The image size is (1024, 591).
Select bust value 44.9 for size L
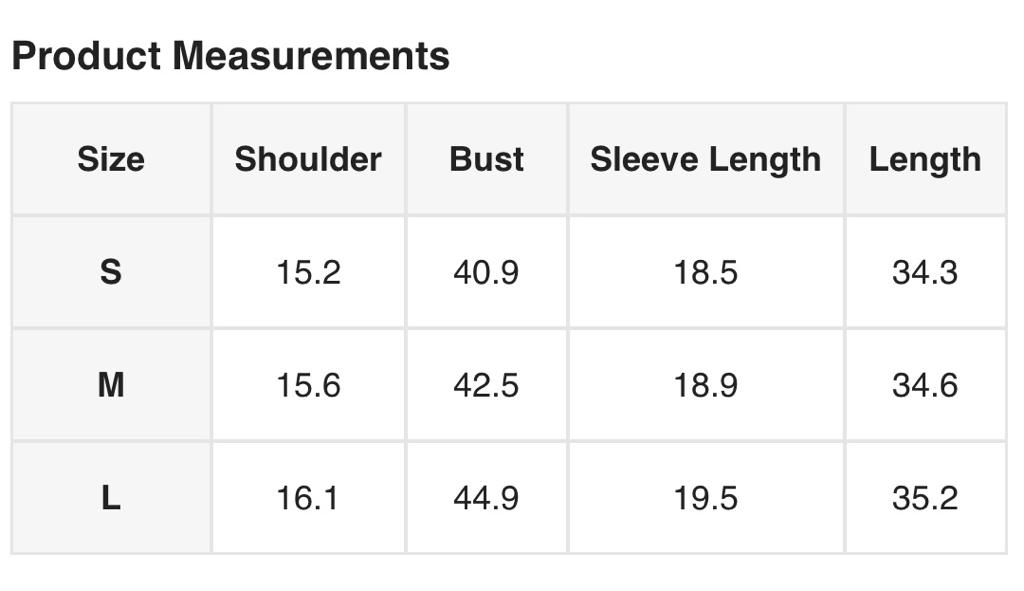click(x=486, y=497)
